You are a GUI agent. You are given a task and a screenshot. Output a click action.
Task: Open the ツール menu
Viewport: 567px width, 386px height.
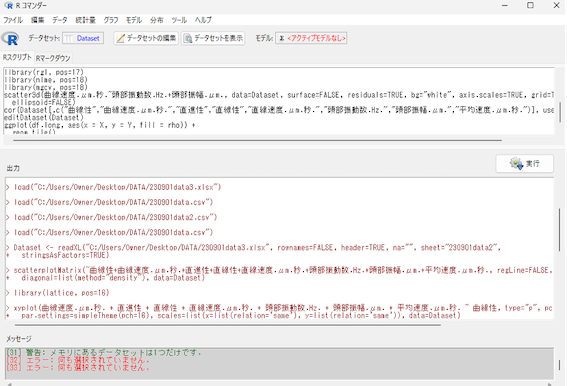(x=179, y=20)
